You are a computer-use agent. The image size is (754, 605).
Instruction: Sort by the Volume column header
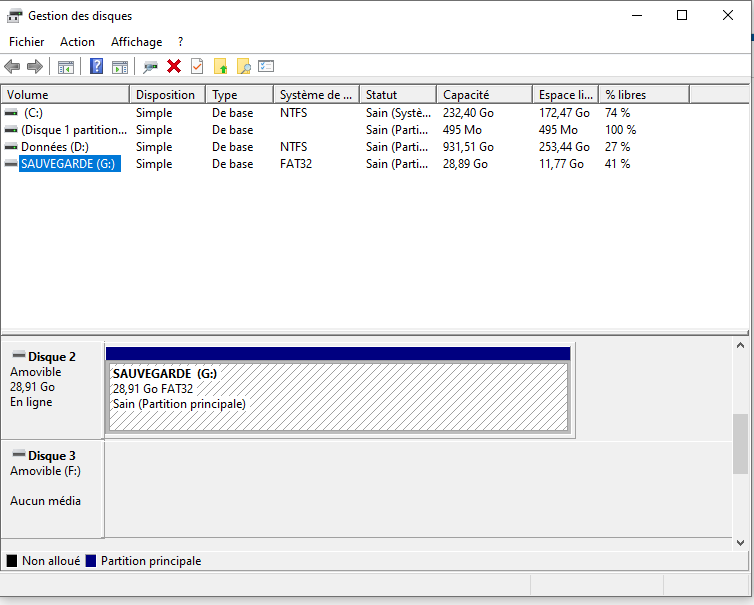[x=65, y=95]
